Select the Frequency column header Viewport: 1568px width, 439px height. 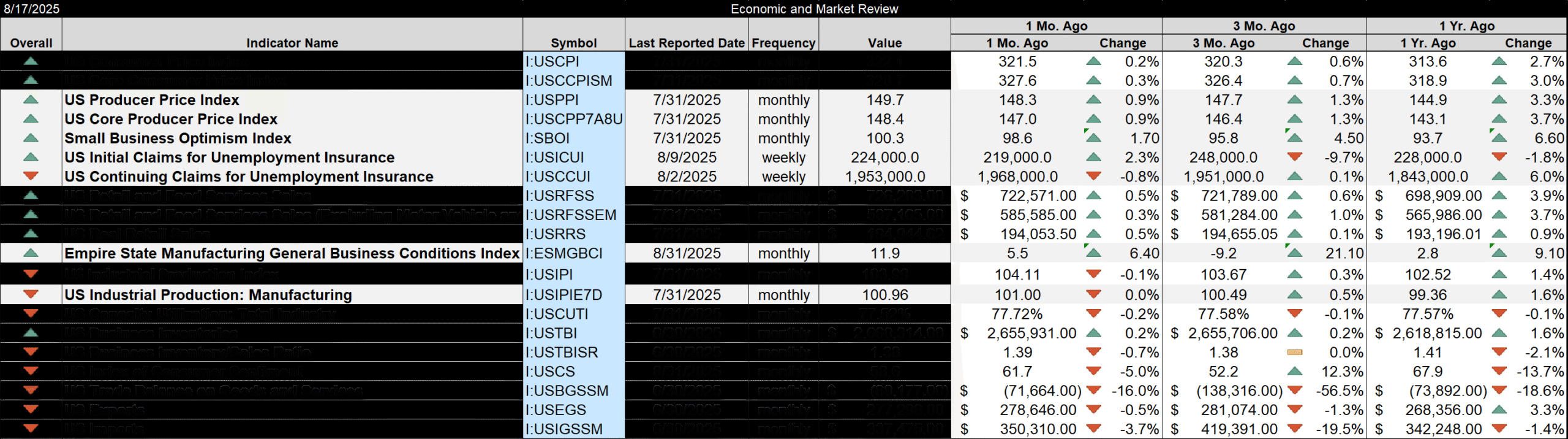pyautogui.click(x=783, y=43)
